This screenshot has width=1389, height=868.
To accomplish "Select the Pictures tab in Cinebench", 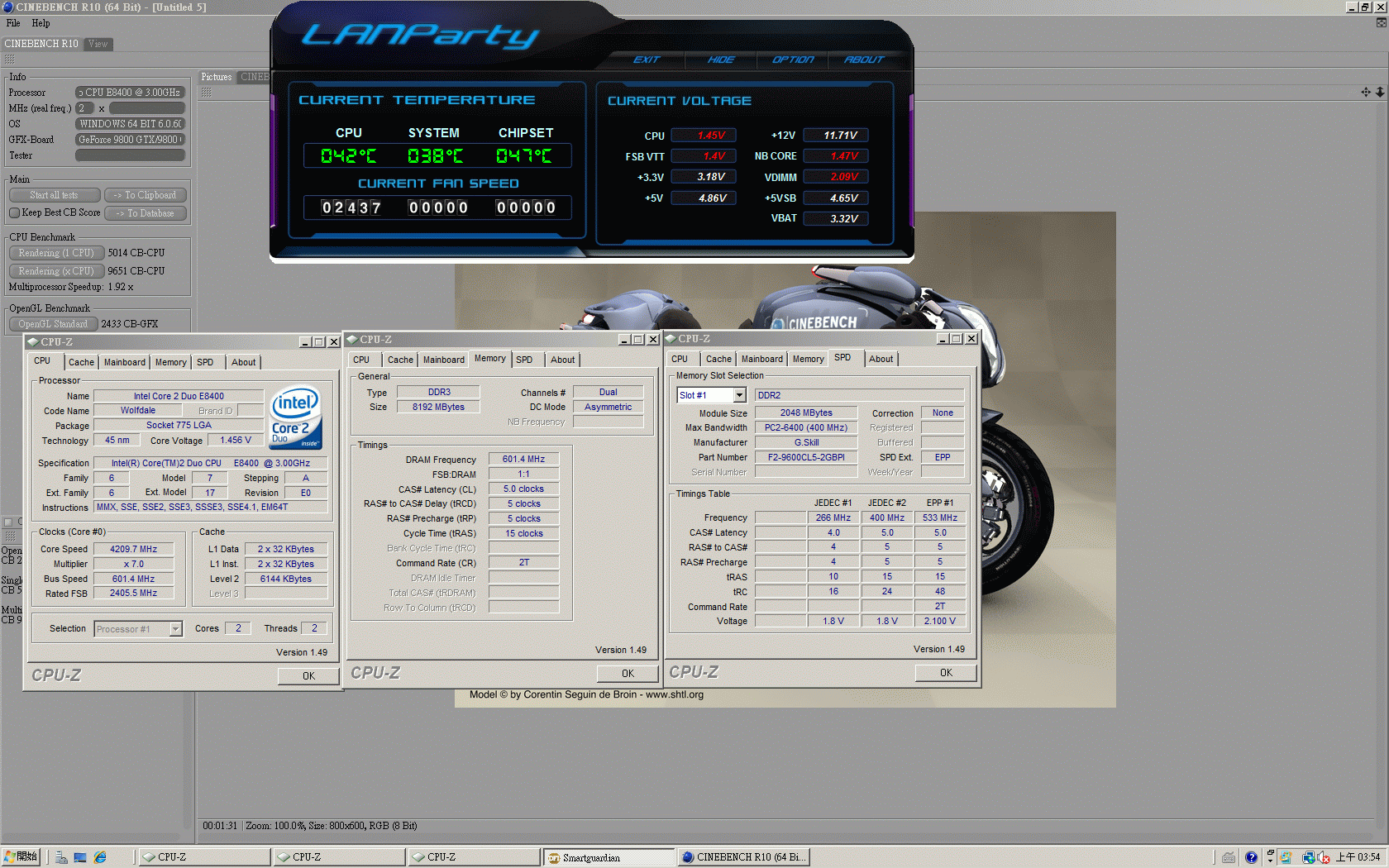I will [217, 77].
